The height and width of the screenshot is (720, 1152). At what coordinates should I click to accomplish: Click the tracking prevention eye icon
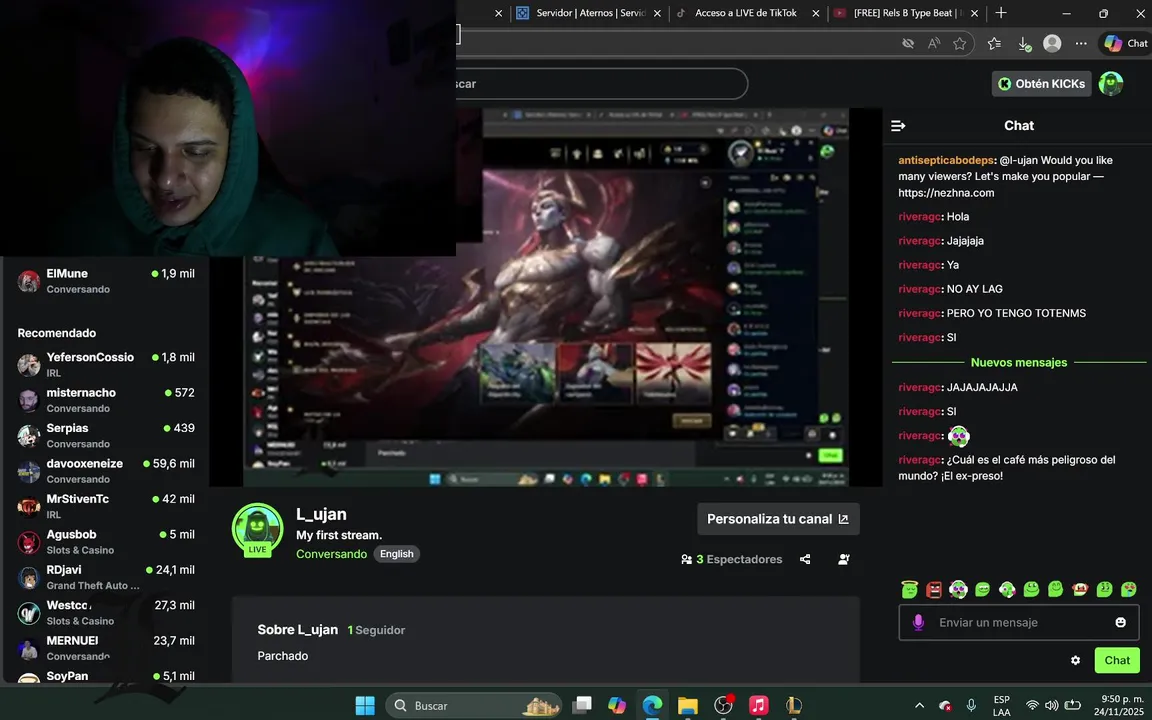pyautogui.click(x=908, y=43)
